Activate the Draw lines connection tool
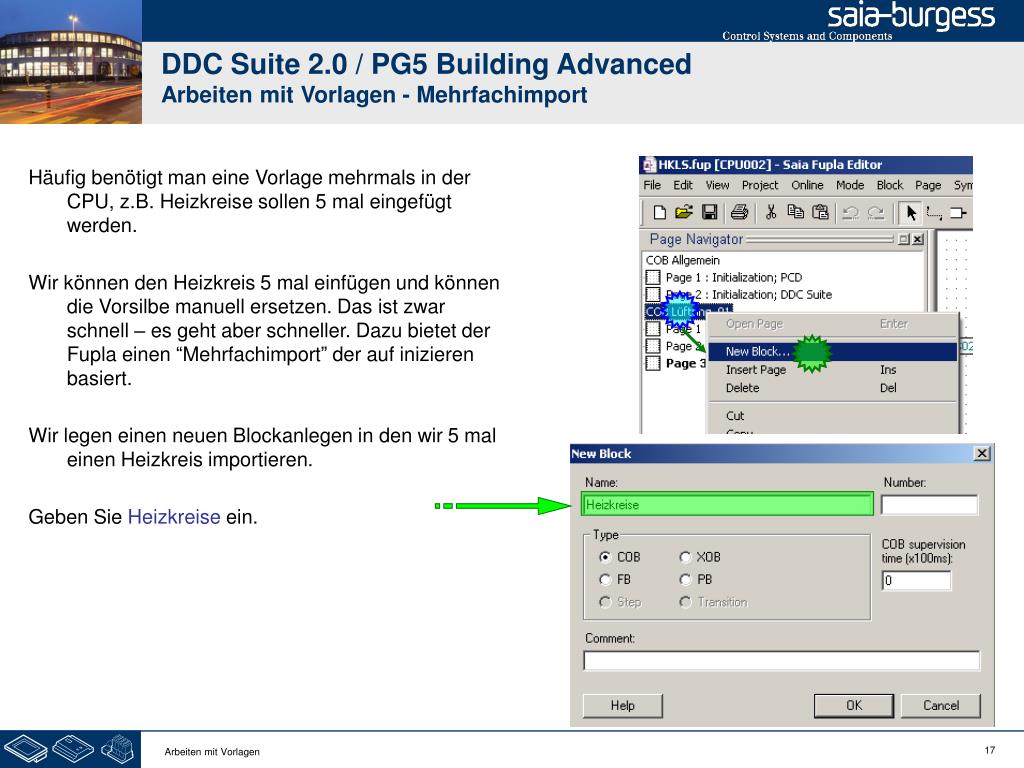 [935, 213]
